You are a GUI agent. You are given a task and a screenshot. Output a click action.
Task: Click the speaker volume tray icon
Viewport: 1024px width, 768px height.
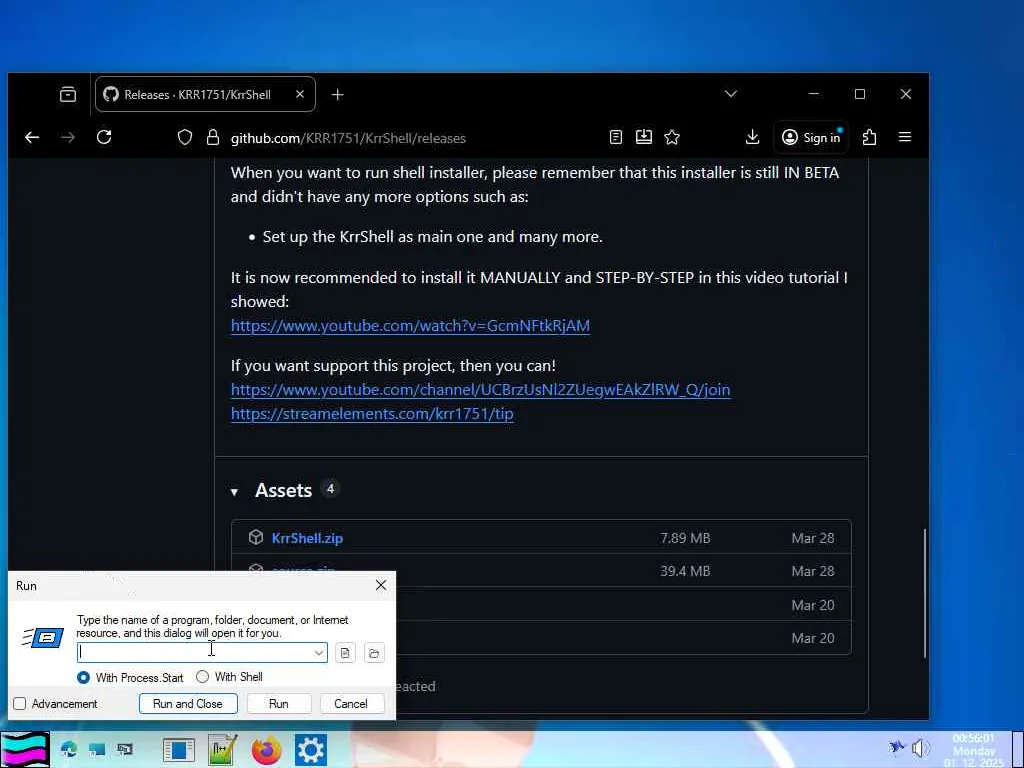click(x=921, y=748)
